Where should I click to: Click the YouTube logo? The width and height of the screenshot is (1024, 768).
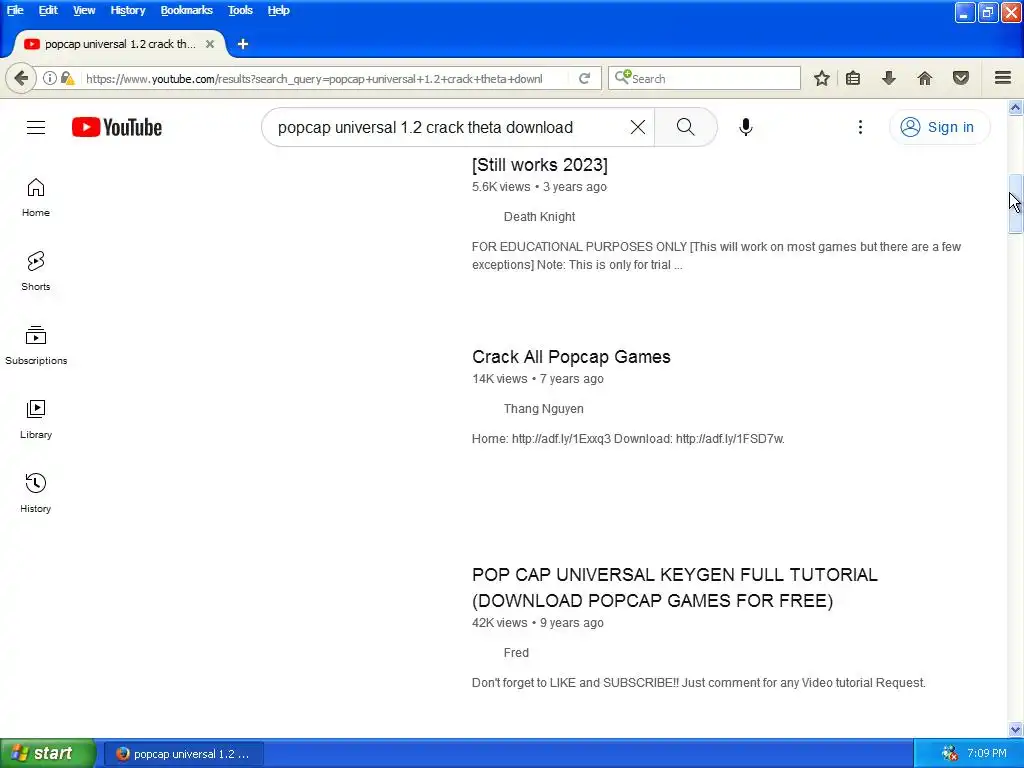point(117,127)
